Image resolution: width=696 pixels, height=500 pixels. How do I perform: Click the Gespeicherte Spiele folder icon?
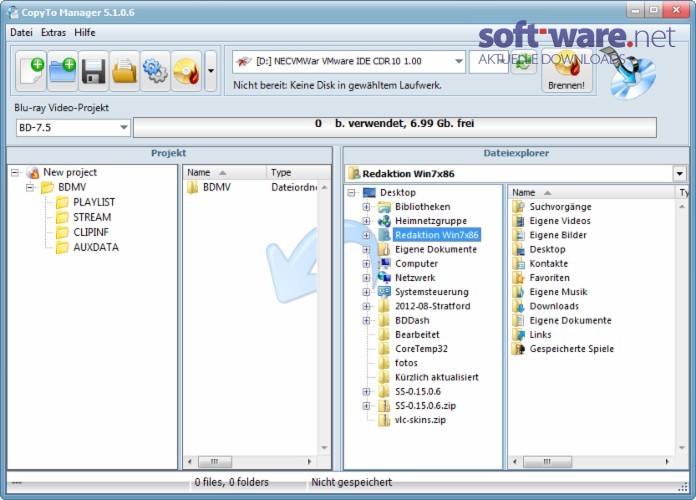click(518, 349)
